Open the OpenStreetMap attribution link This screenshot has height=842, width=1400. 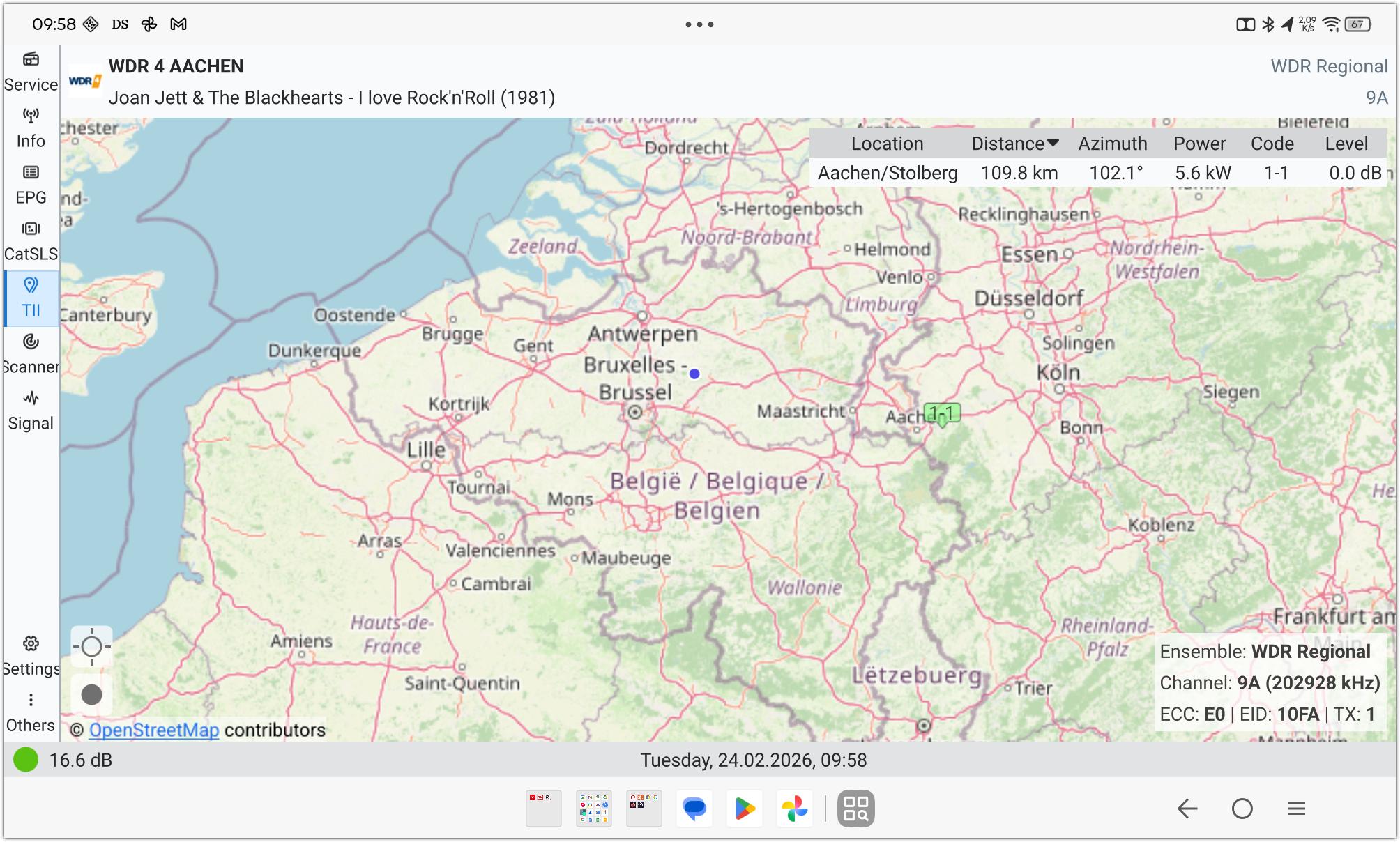(x=153, y=730)
